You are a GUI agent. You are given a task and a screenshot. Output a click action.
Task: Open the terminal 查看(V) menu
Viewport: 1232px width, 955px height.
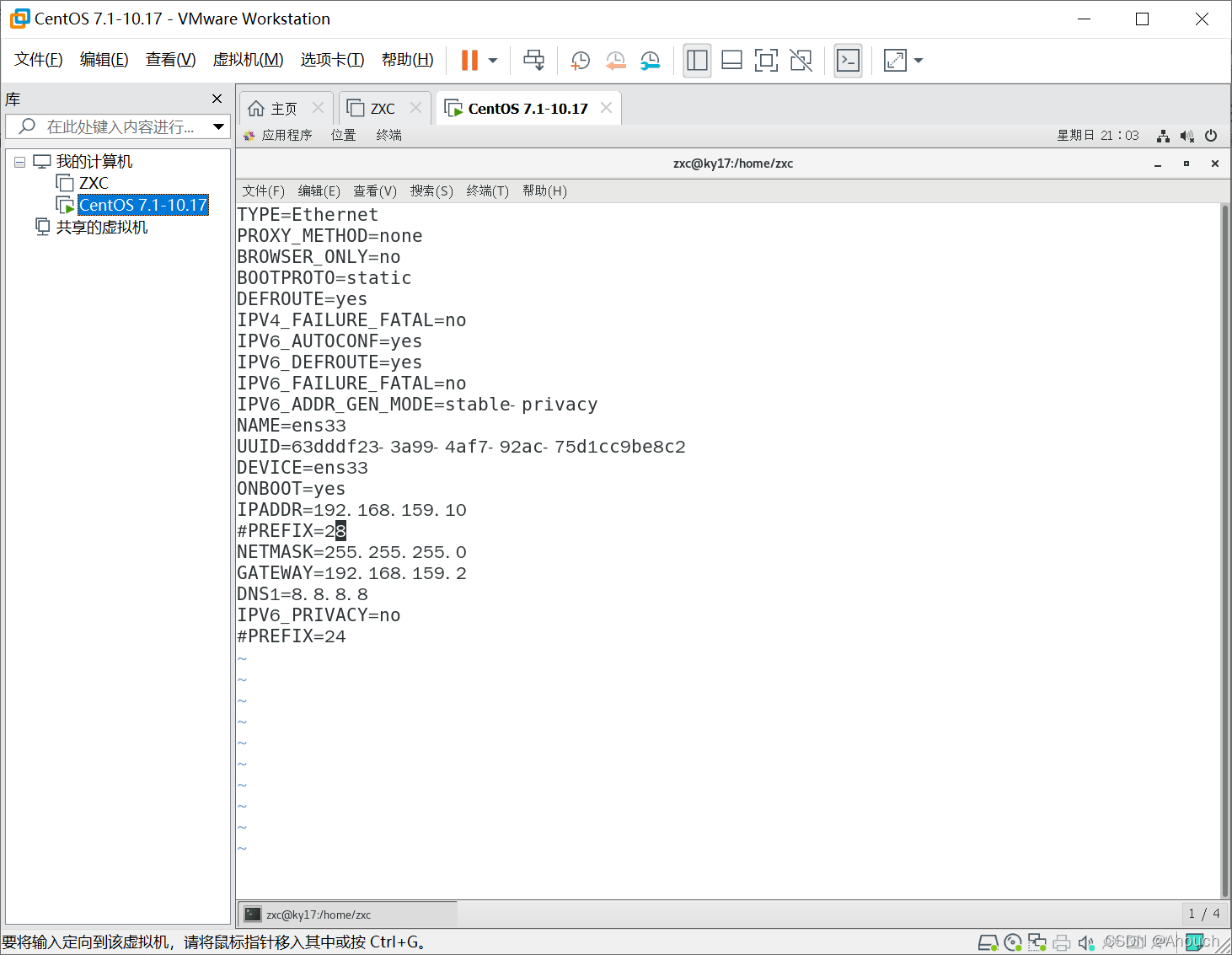point(375,191)
